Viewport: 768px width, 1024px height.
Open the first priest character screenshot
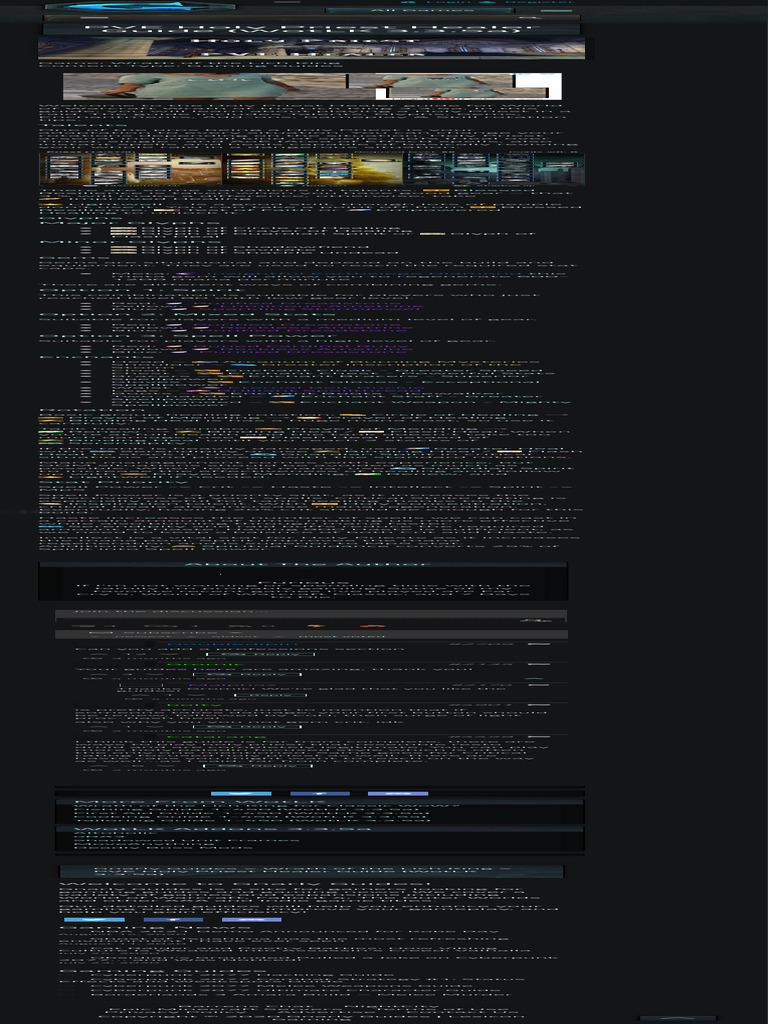(204, 85)
